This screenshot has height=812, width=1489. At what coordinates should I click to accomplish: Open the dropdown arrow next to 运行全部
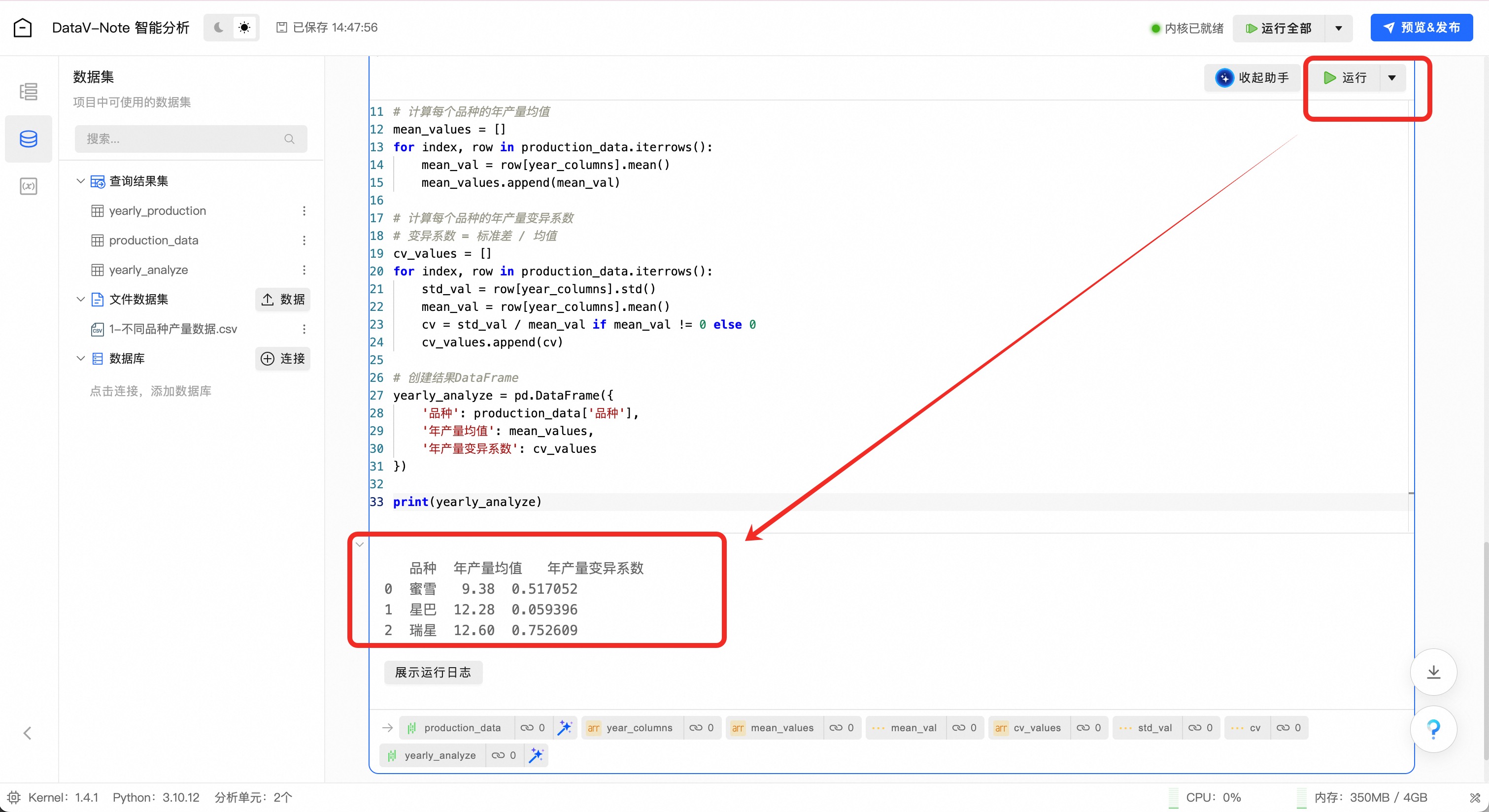(x=1338, y=28)
